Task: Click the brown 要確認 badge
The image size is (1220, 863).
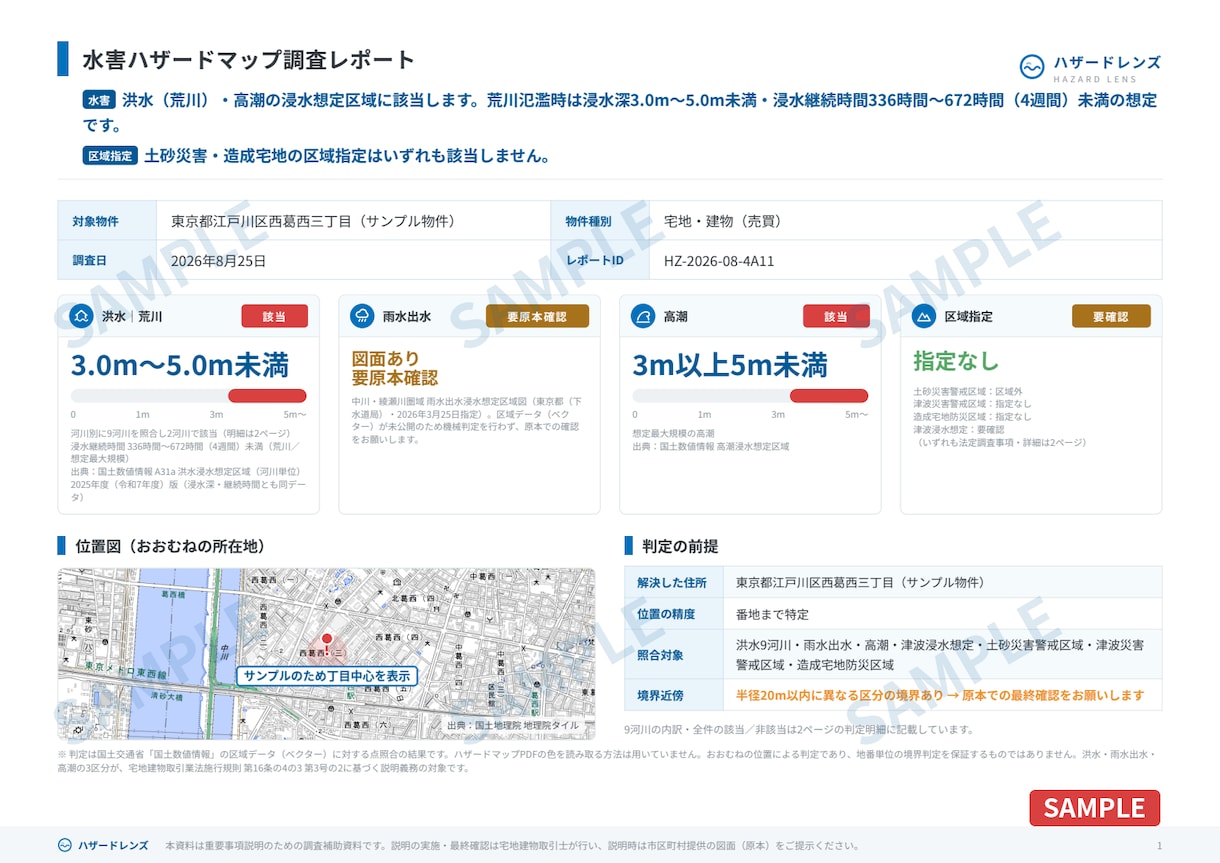Action: point(1111,316)
